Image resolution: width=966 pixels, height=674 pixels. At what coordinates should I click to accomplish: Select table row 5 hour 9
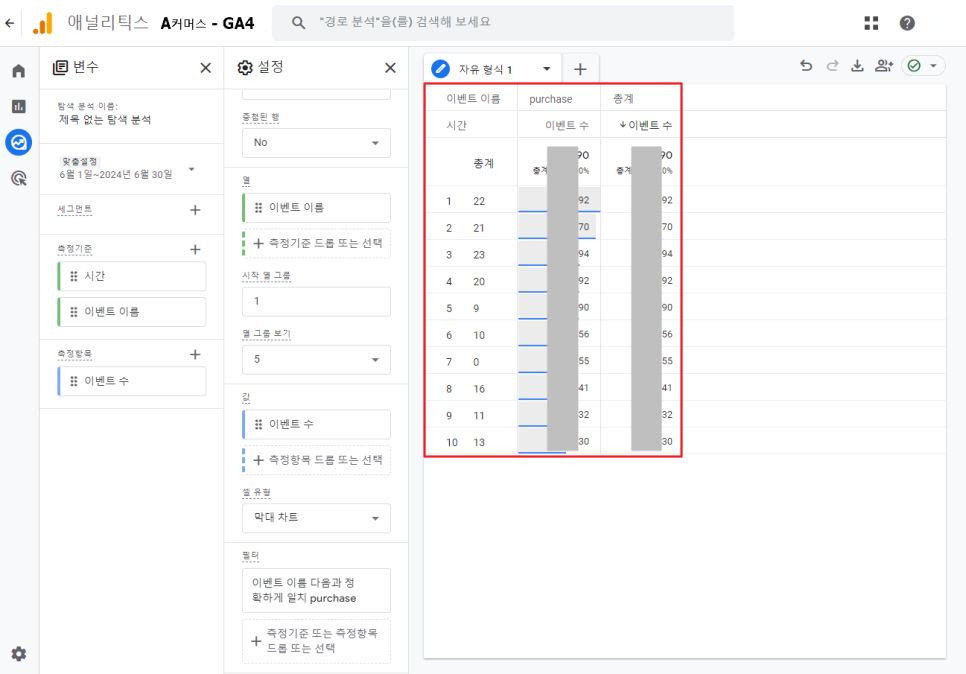[x=553, y=308]
